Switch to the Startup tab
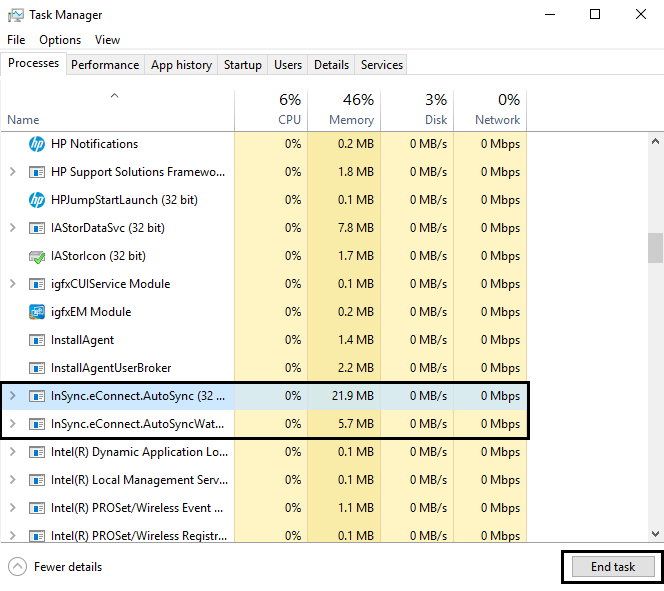Viewport: 664px width, 591px height. coord(243,65)
